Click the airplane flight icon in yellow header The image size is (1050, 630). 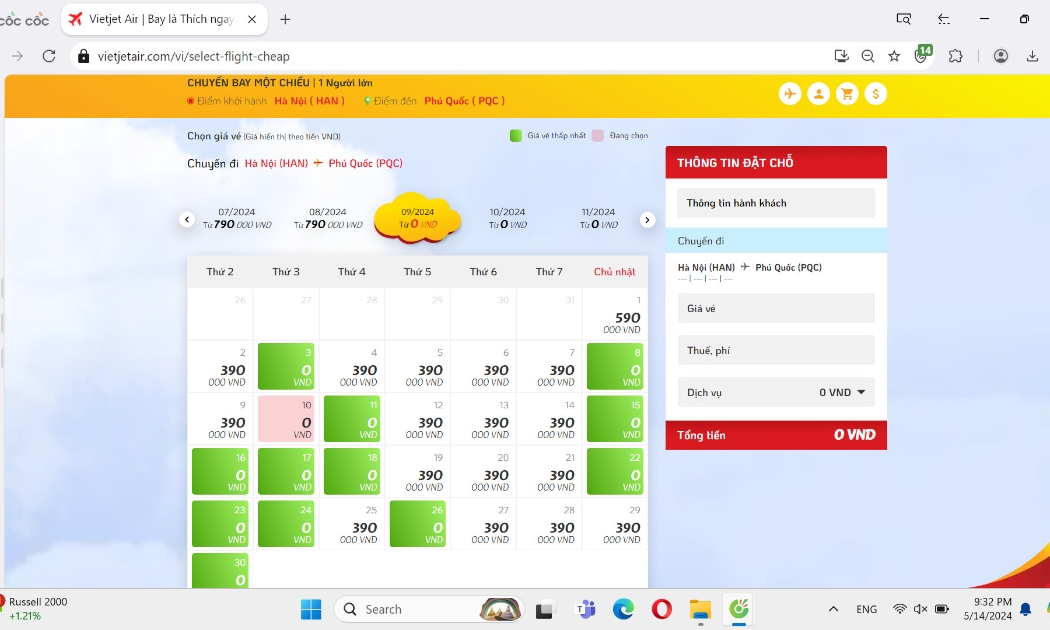[x=790, y=94]
